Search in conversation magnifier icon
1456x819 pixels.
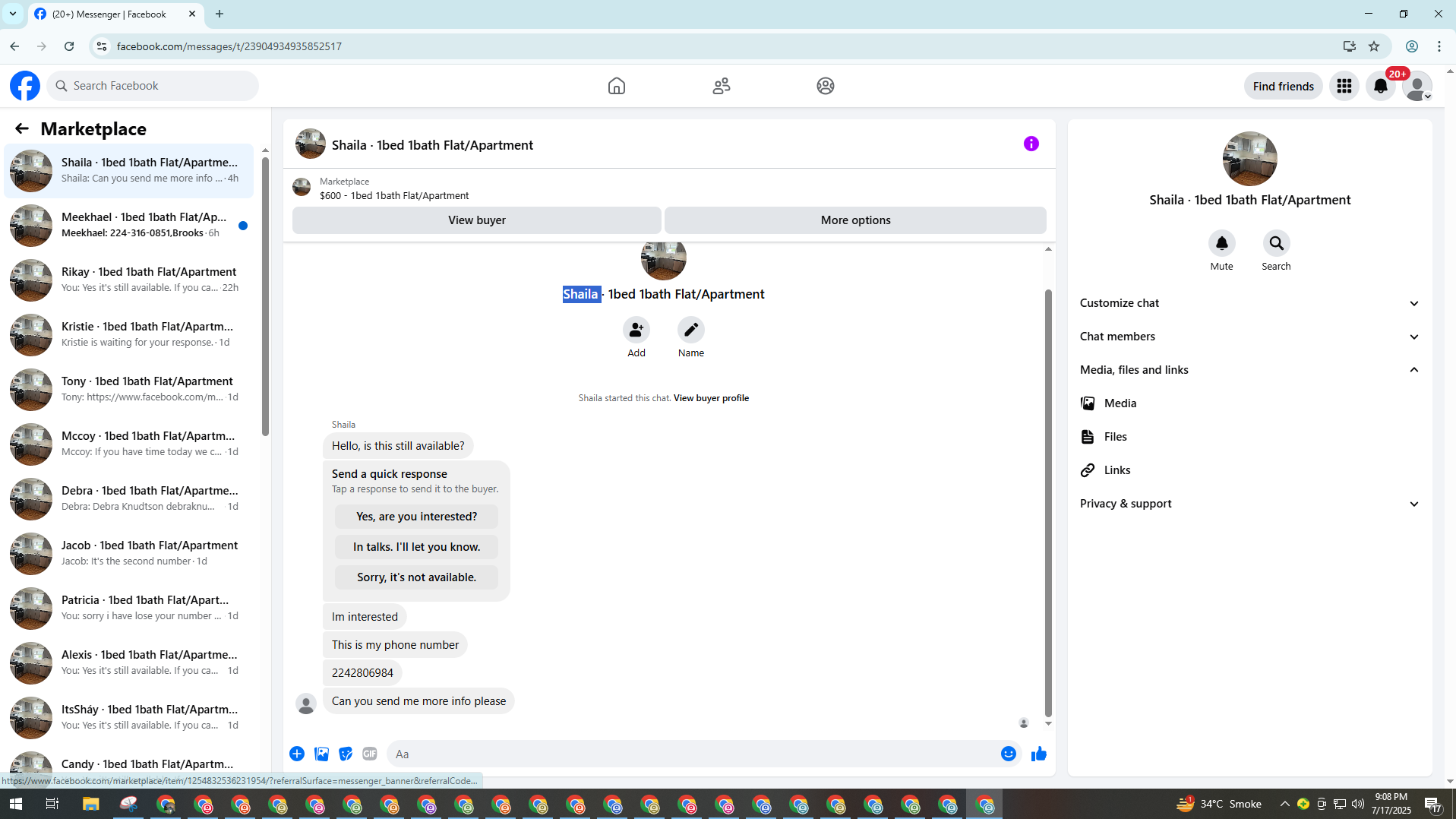(x=1277, y=243)
